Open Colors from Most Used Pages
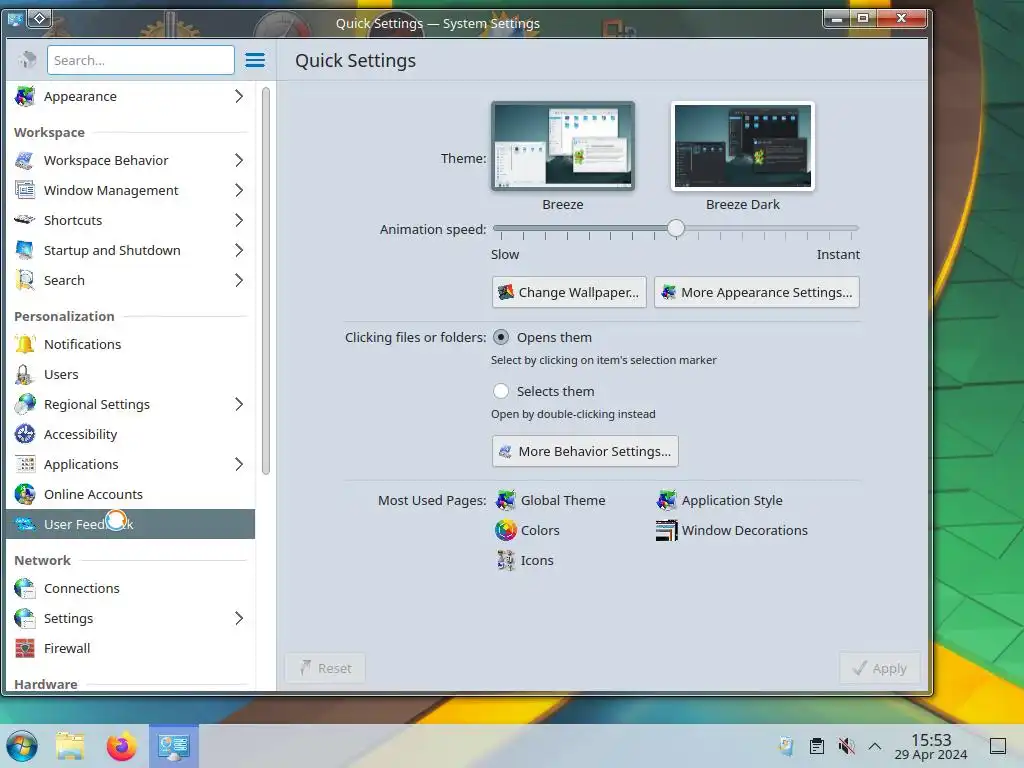The height and width of the screenshot is (768, 1024). 527,530
